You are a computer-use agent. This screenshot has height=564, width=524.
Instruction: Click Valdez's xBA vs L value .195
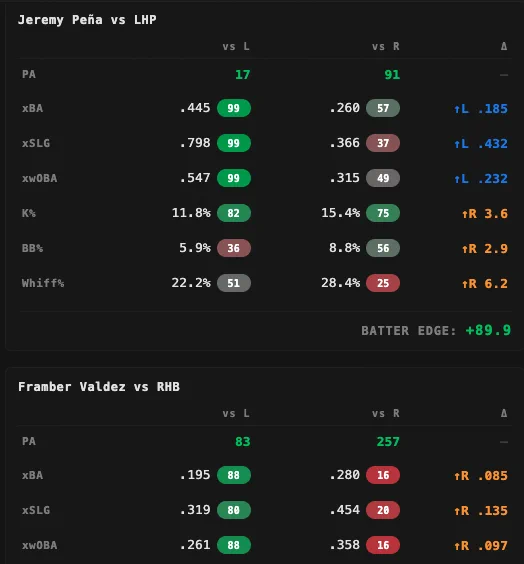click(x=195, y=475)
